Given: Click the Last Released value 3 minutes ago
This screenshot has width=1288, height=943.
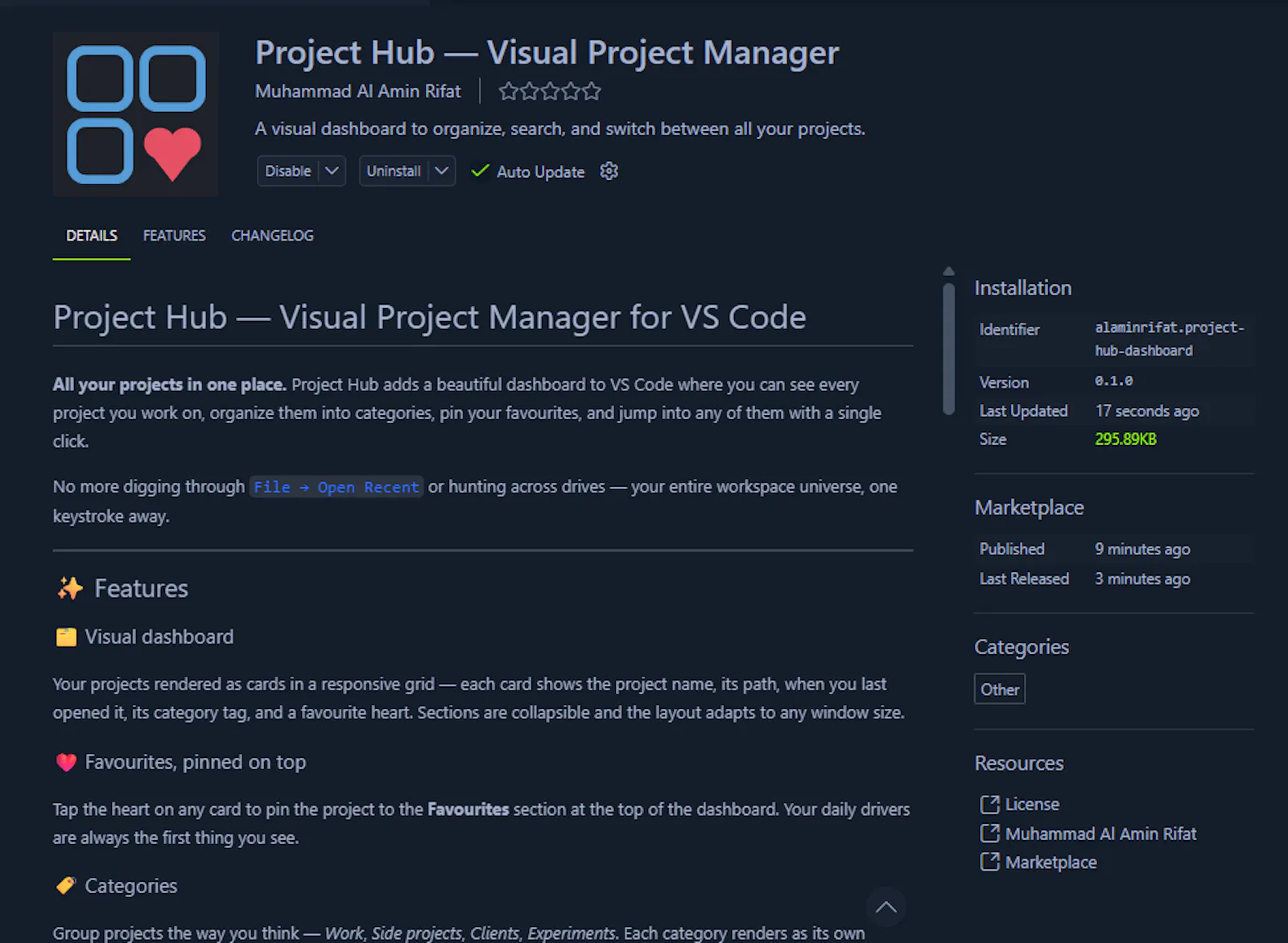Looking at the screenshot, I should [1142, 579].
